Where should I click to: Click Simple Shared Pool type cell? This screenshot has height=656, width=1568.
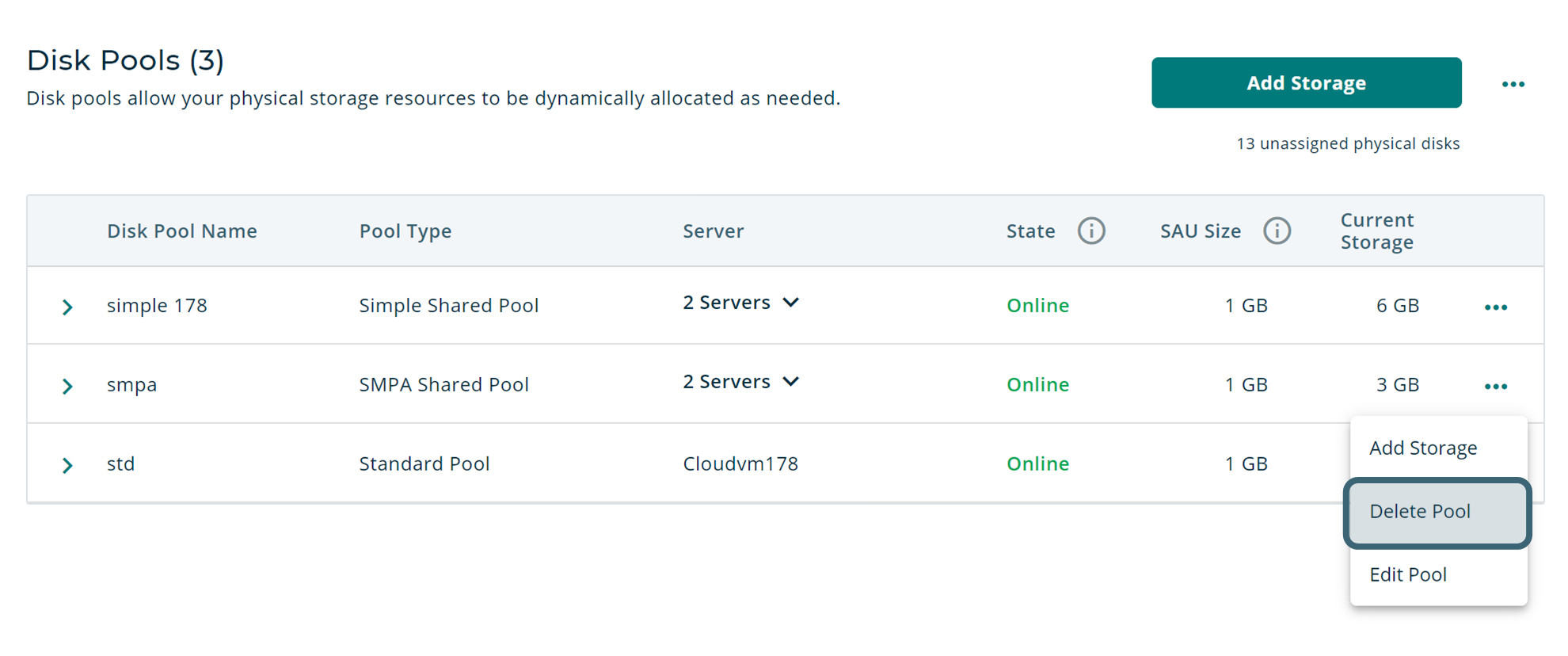(449, 306)
